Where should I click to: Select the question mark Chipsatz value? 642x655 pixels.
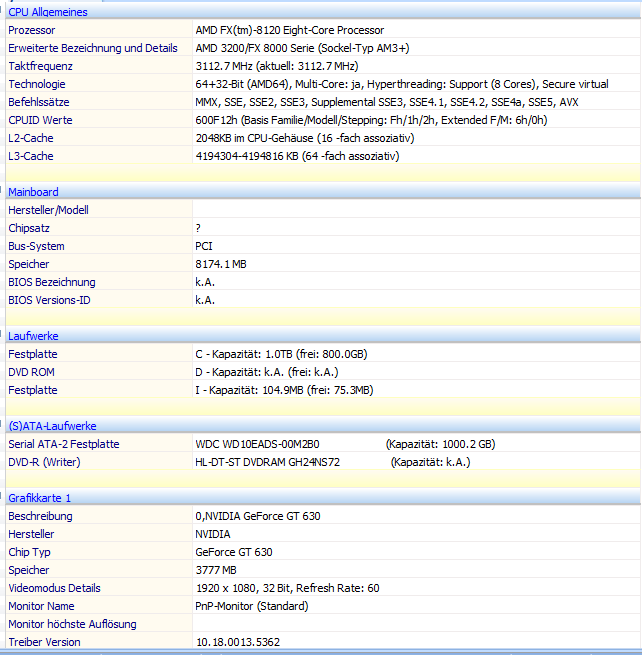198,228
